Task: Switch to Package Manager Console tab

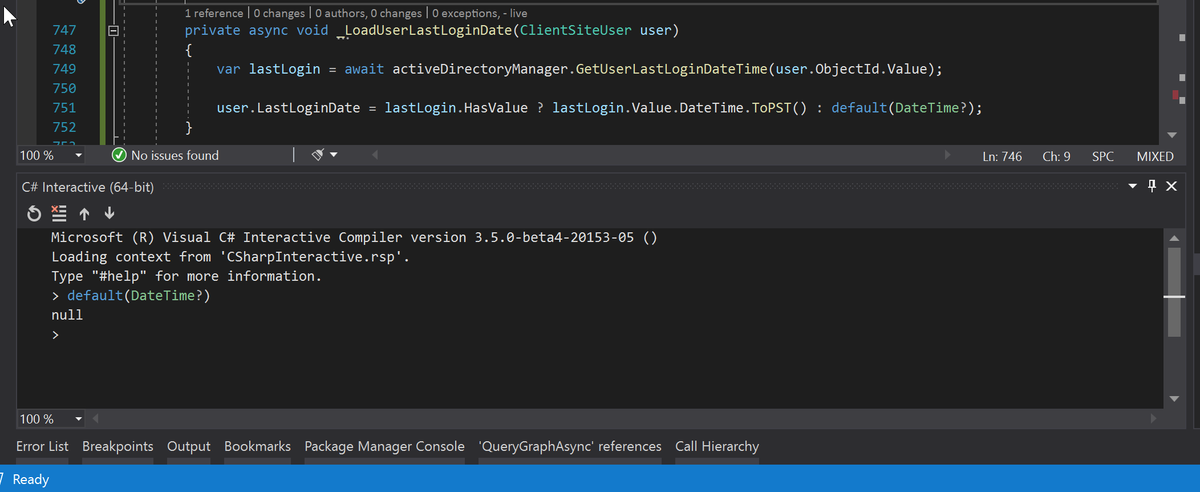Action: [384, 446]
